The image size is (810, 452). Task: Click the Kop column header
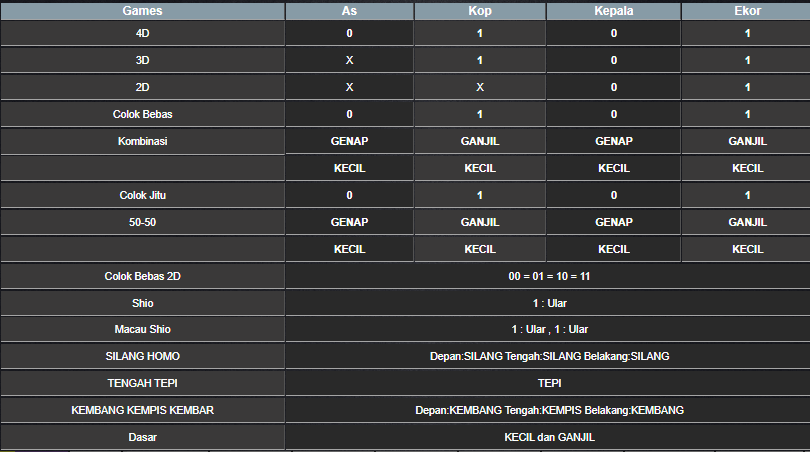(x=480, y=11)
